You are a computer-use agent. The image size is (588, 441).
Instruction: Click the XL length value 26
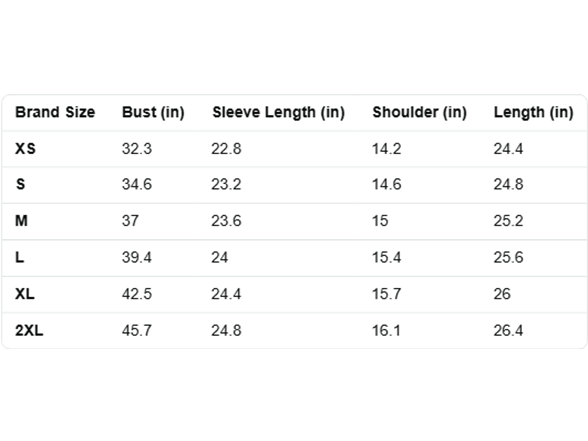[502, 294]
